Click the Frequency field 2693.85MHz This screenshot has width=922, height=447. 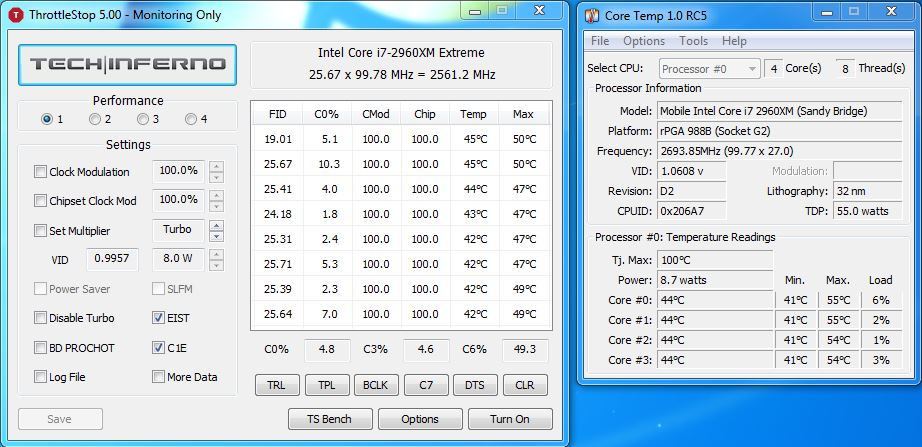point(779,151)
